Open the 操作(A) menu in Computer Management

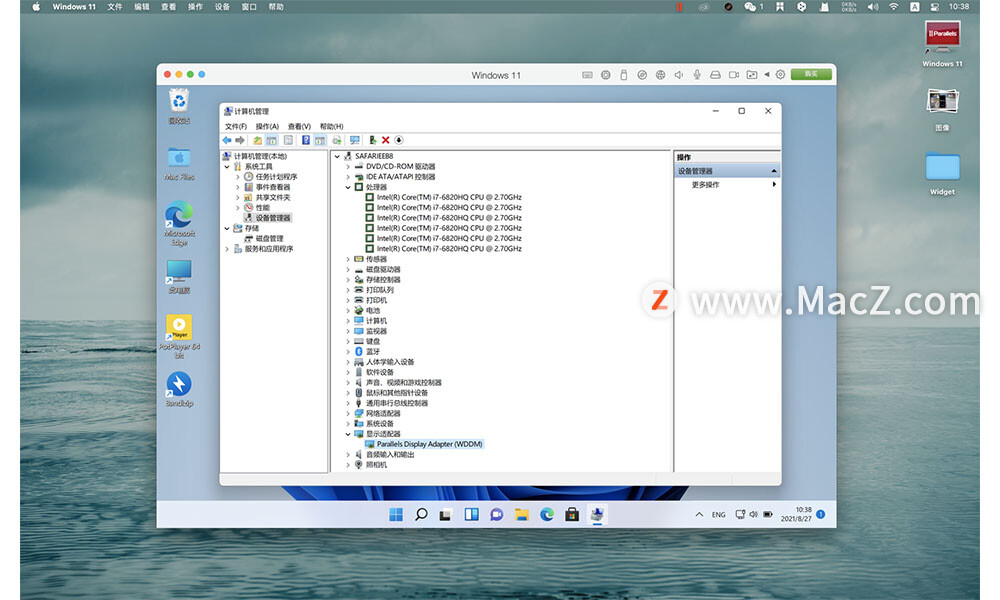coord(267,126)
